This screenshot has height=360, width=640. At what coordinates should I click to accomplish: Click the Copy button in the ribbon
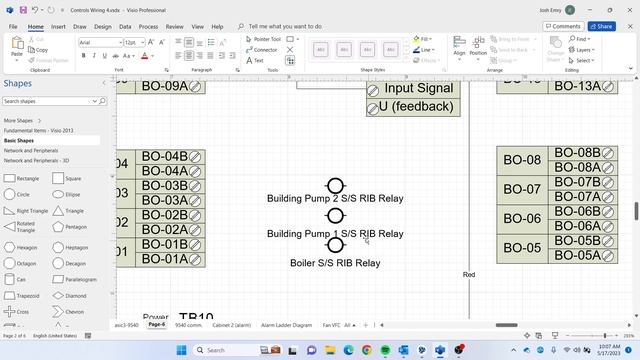[x=38, y=50]
